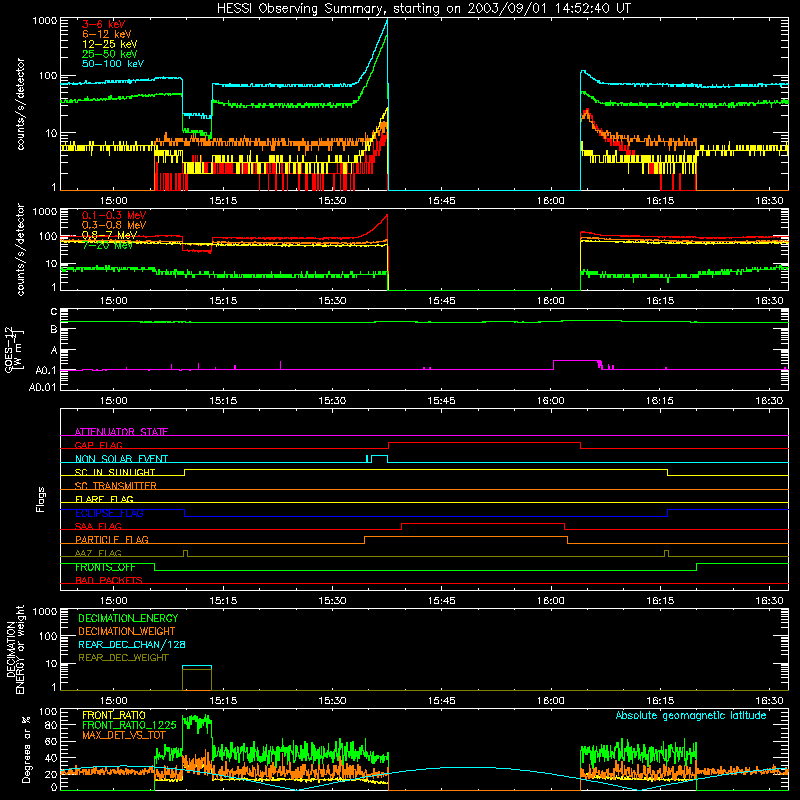Select the SC_TRANSMITTER flag label
This screenshot has width=800, height=800.
(115, 485)
